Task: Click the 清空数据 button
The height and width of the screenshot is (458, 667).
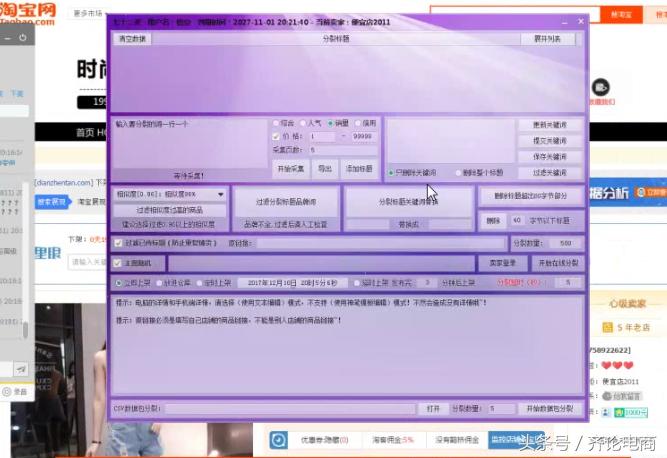Action: pyautogui.click(x=132, y=39)
